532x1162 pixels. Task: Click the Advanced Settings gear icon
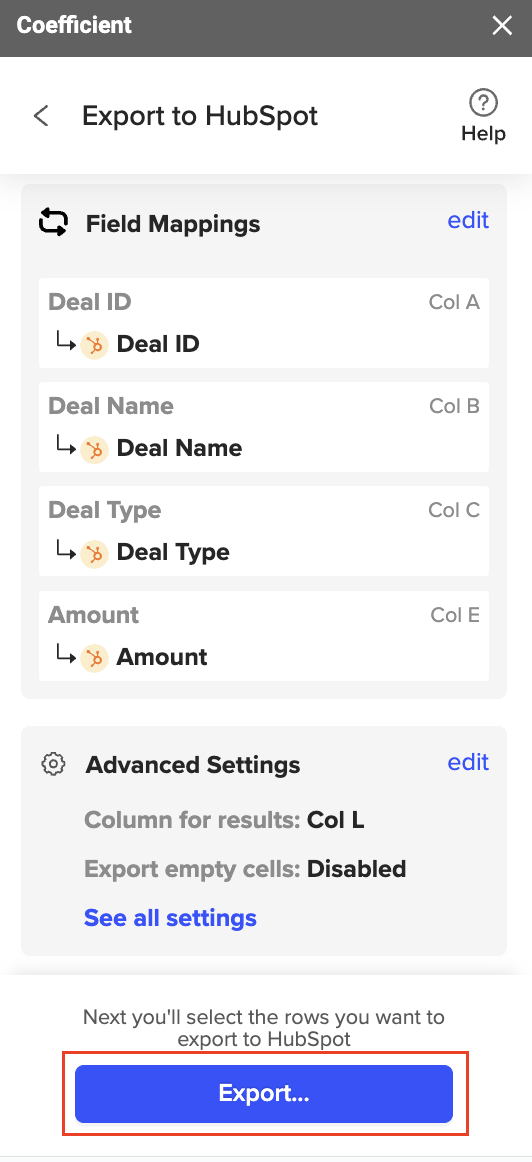click(x=53, y=764)
